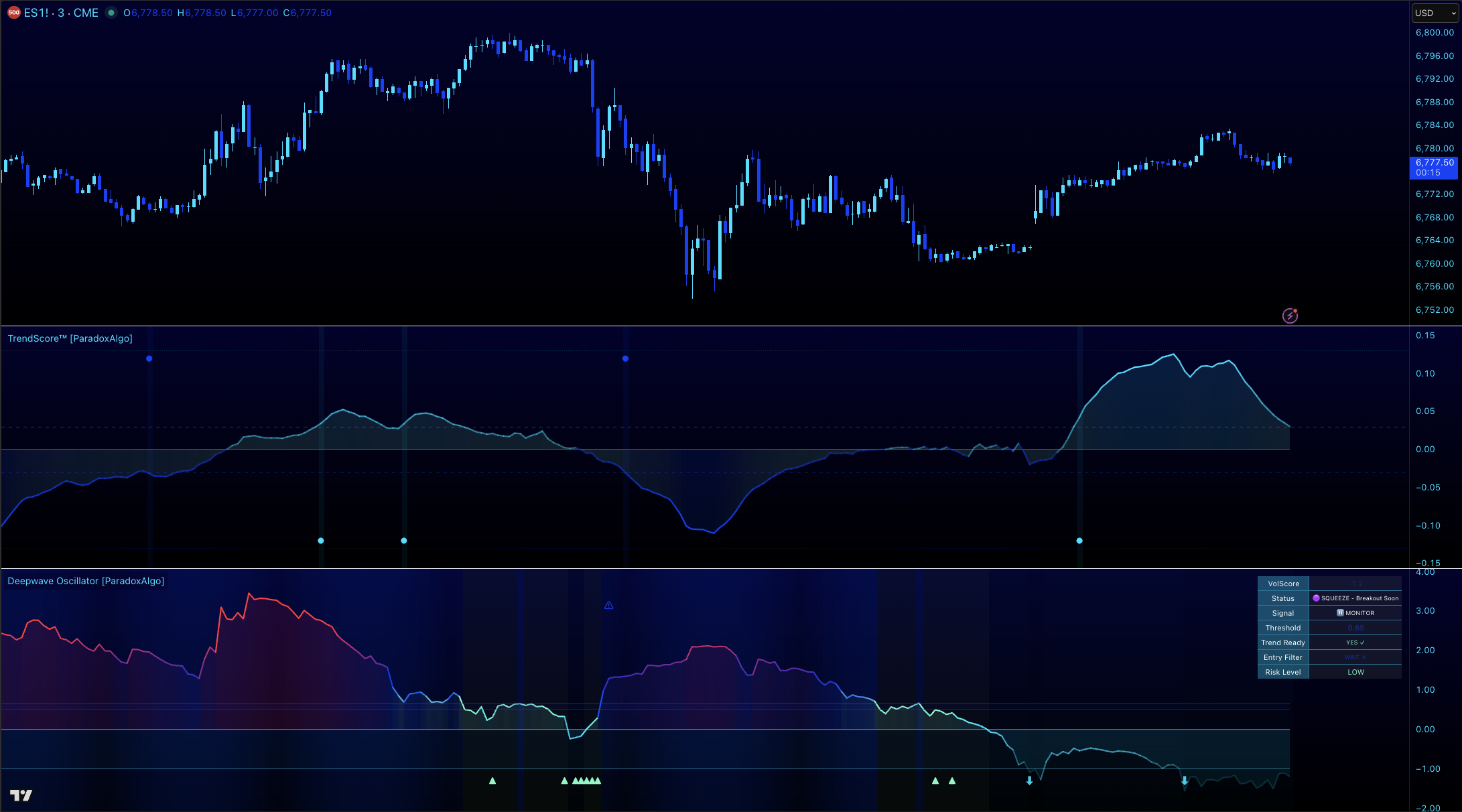Click the blue warning triangle in Deepwave pane

608,606
